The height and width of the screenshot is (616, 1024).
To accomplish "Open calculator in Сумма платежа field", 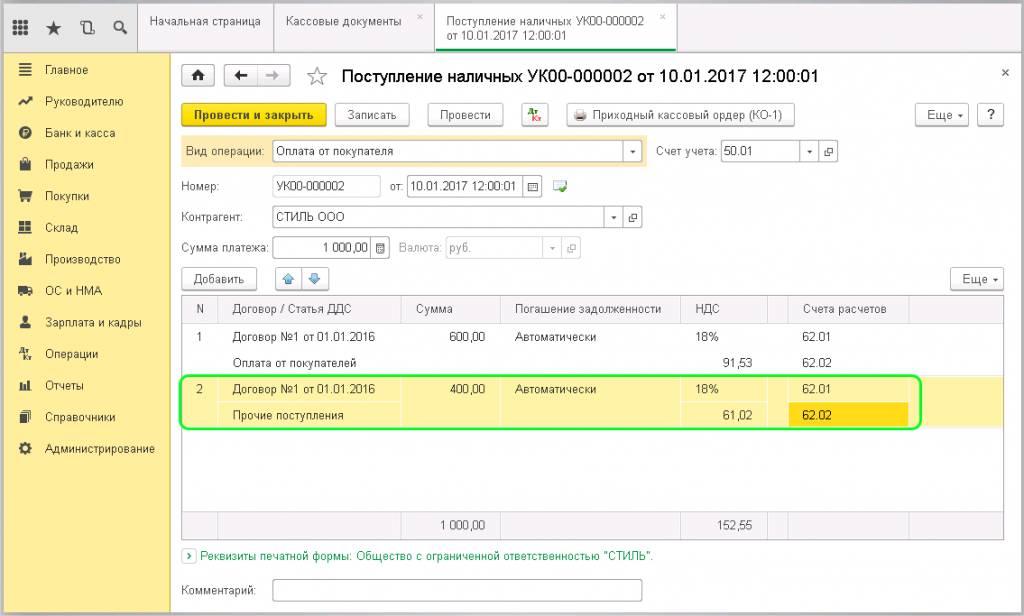I will click(x=381, y=248).
